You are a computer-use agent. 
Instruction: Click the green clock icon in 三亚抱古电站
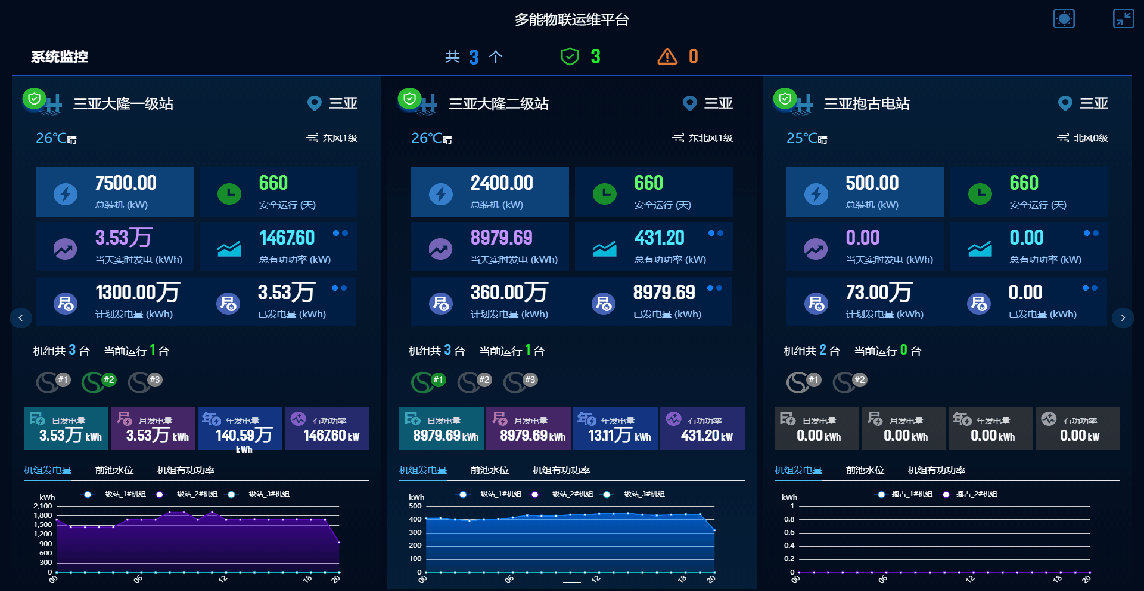click(x=979, y=193)
